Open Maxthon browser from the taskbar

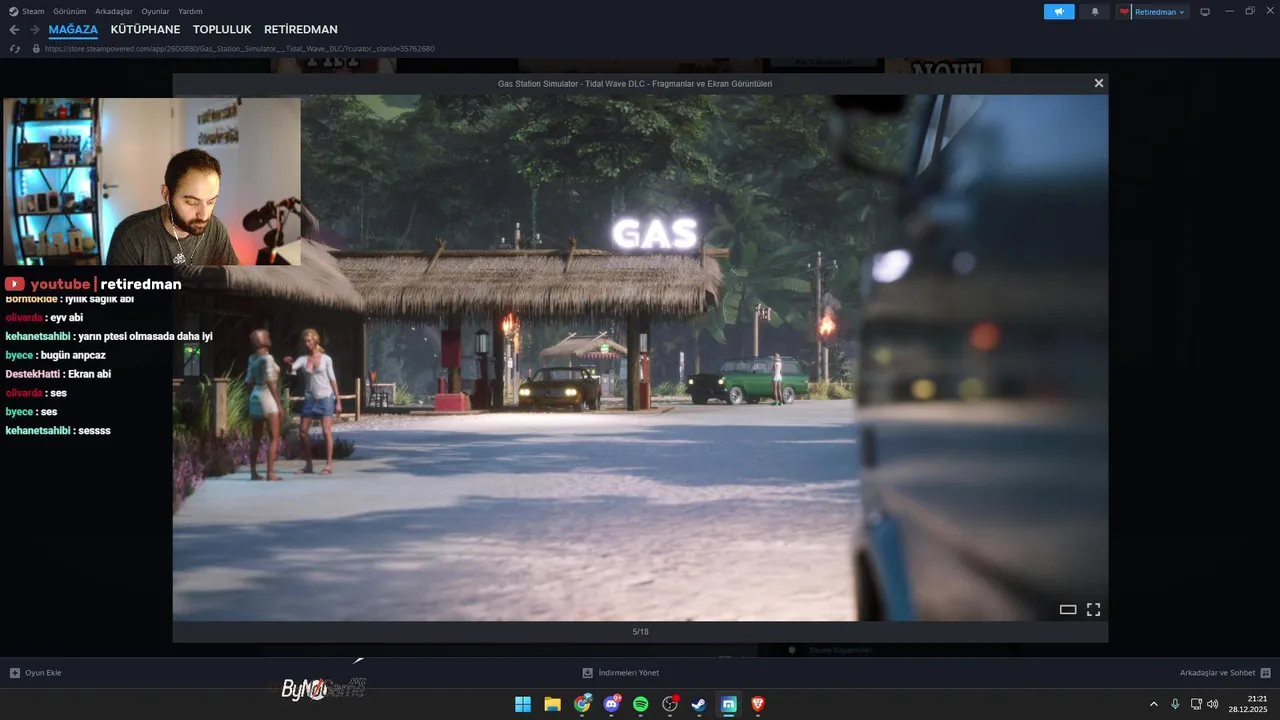(728, 704)
